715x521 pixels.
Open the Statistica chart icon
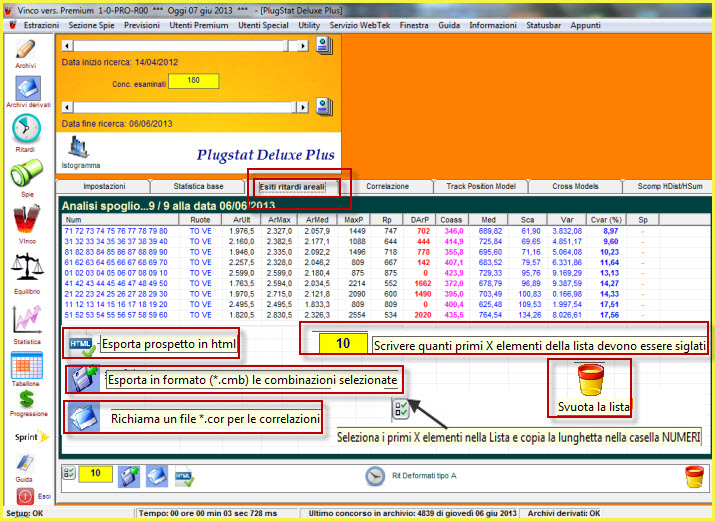pyautogui.click(x=27, y=319)
